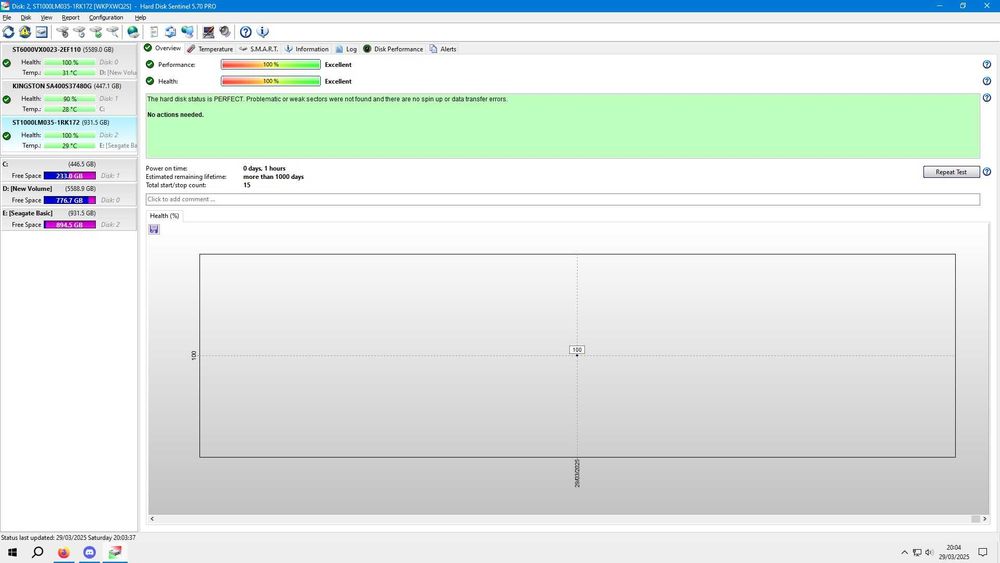Open Discord from the taskbar

[89, 552]
